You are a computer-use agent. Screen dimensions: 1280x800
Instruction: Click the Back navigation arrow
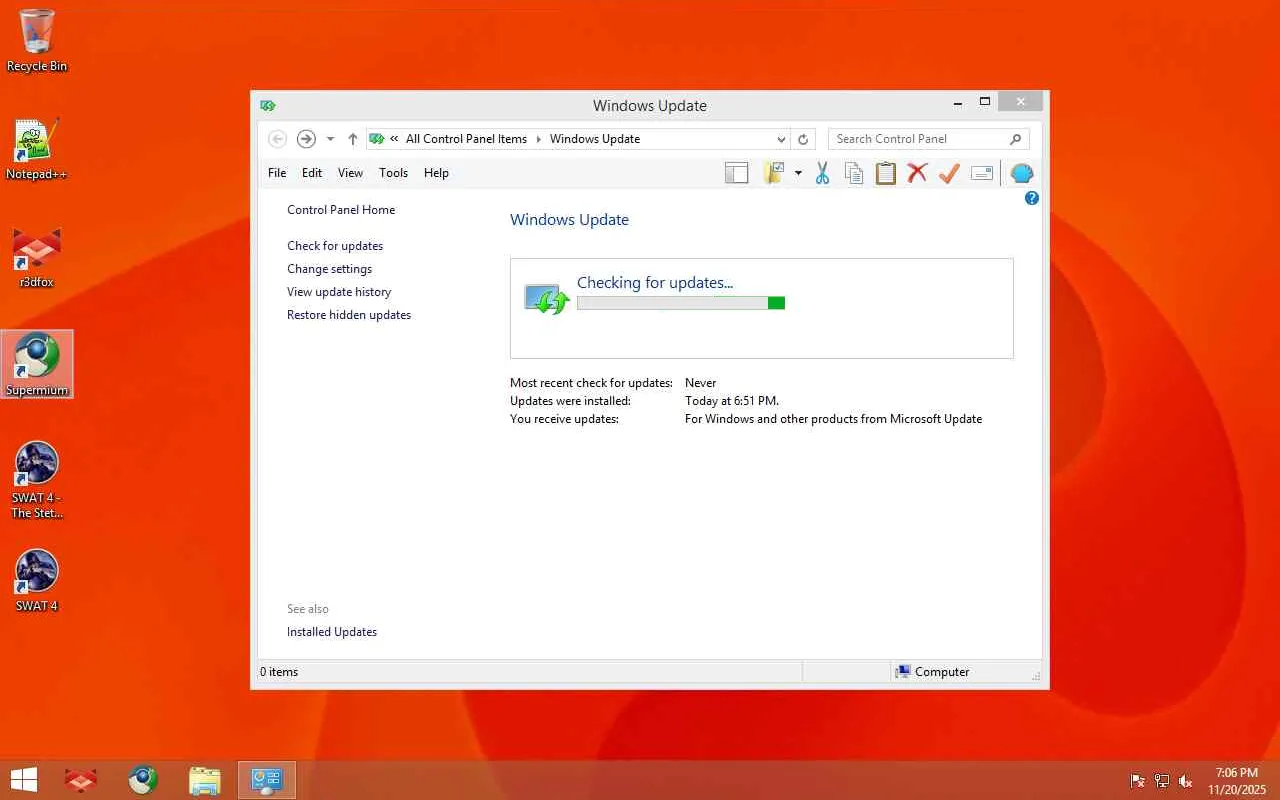click(x=278, y=139)
